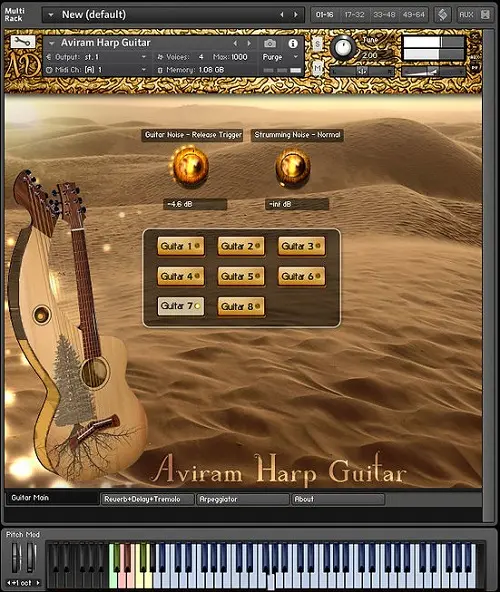Click the Pitch wheel
Viewport: 500px width, 592px height.
[x=15, y=557]
